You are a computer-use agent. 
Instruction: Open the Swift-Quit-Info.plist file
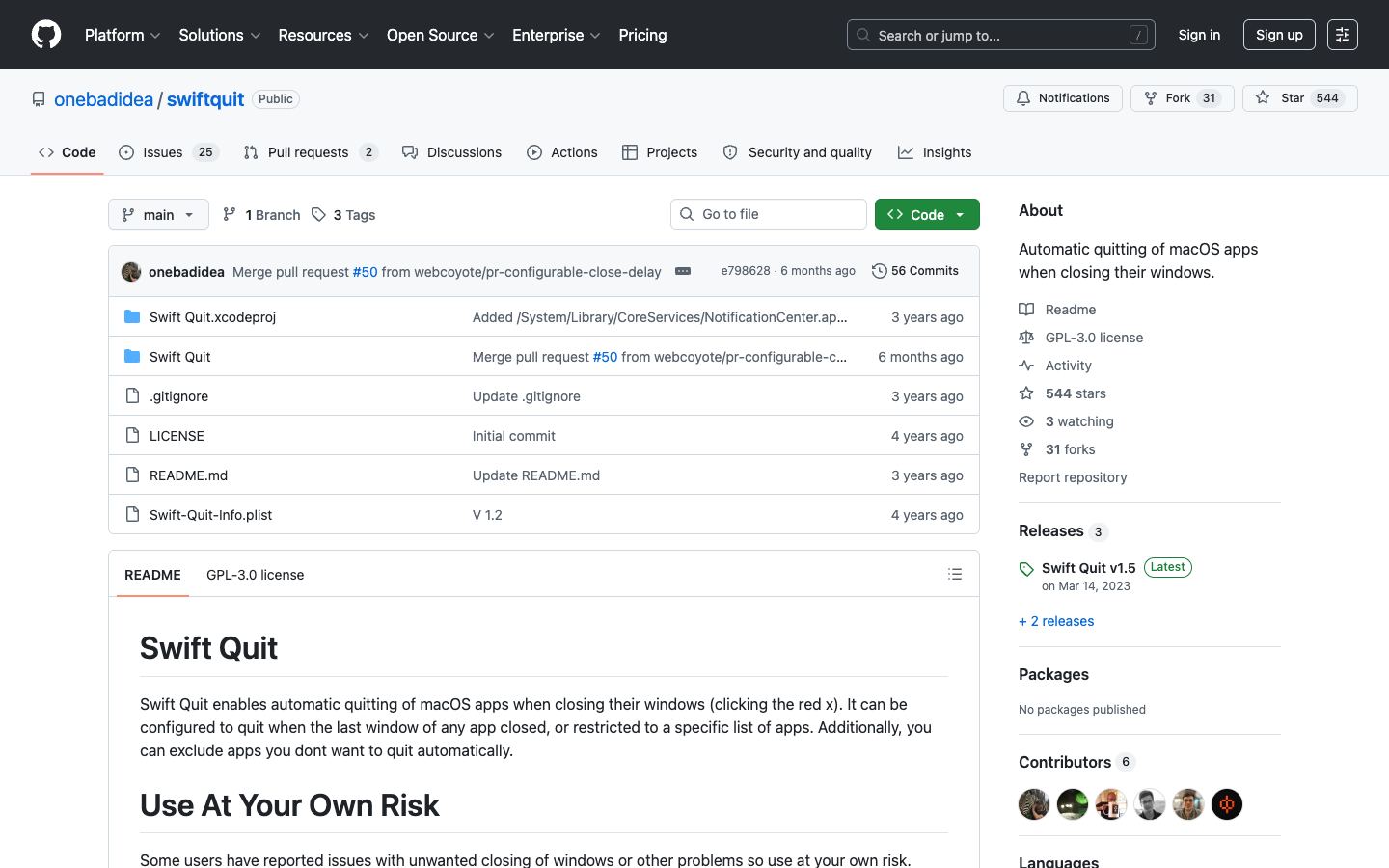(210, 515)
